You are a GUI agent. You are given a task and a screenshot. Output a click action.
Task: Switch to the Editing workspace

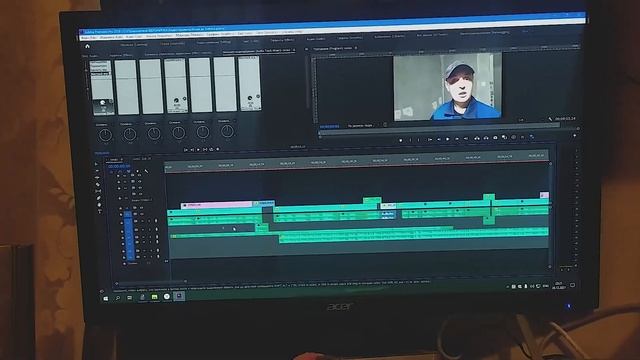click(214, 42)
